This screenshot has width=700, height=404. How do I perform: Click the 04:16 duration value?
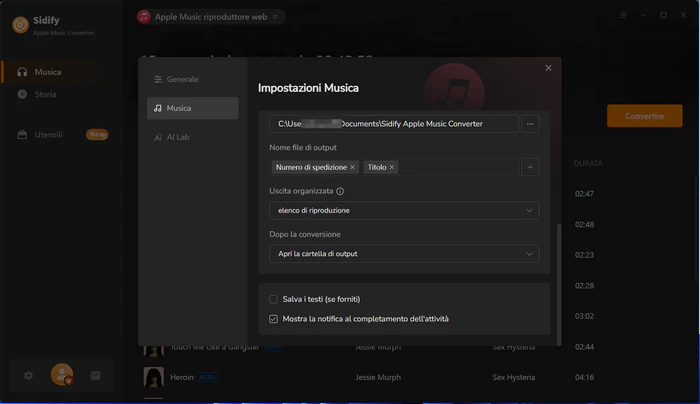[x=584, y=378]
